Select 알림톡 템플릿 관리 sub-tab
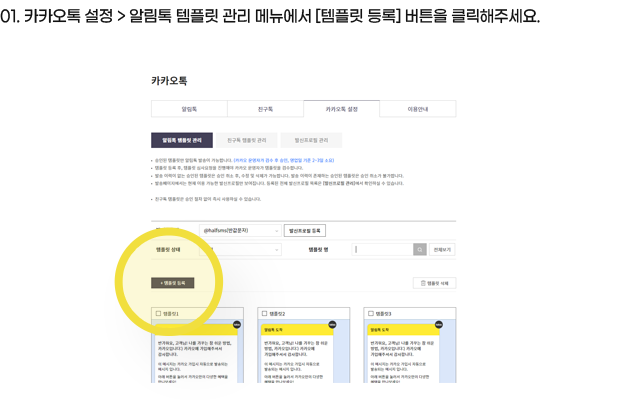Image resolution: width=626 pixels, height=408 pixels. (182, 141)
